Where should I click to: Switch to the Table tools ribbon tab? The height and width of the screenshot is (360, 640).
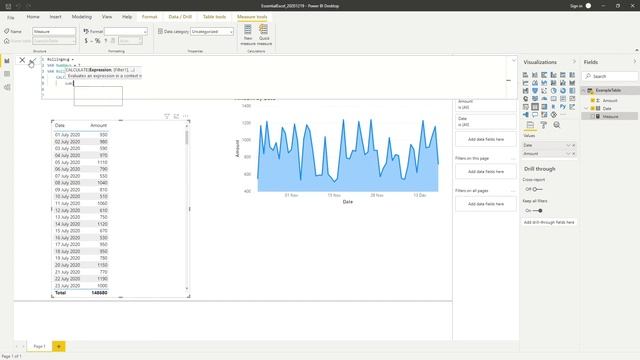(214, 17)
